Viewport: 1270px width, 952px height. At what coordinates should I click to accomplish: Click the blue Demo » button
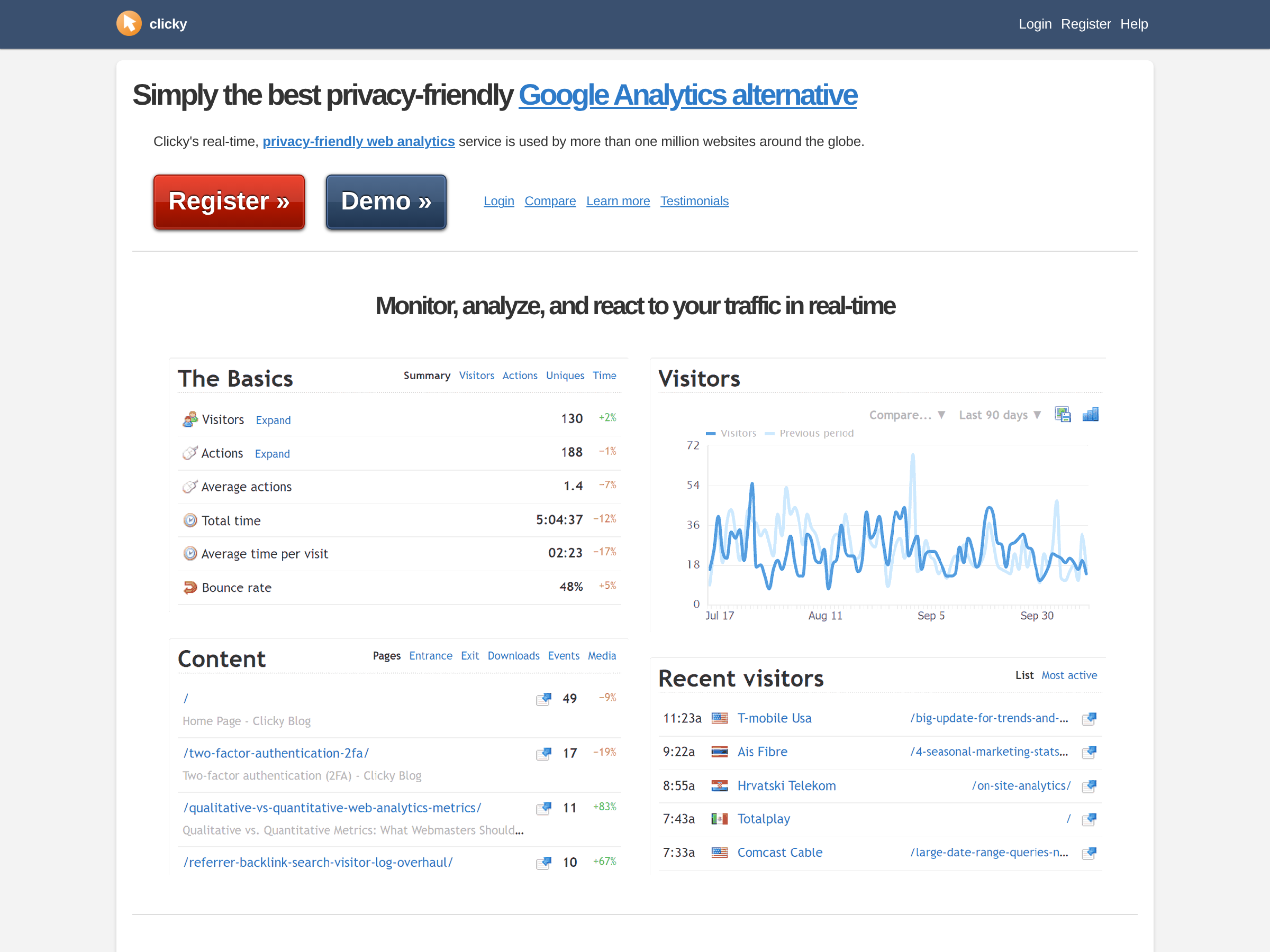pos(386,202)
